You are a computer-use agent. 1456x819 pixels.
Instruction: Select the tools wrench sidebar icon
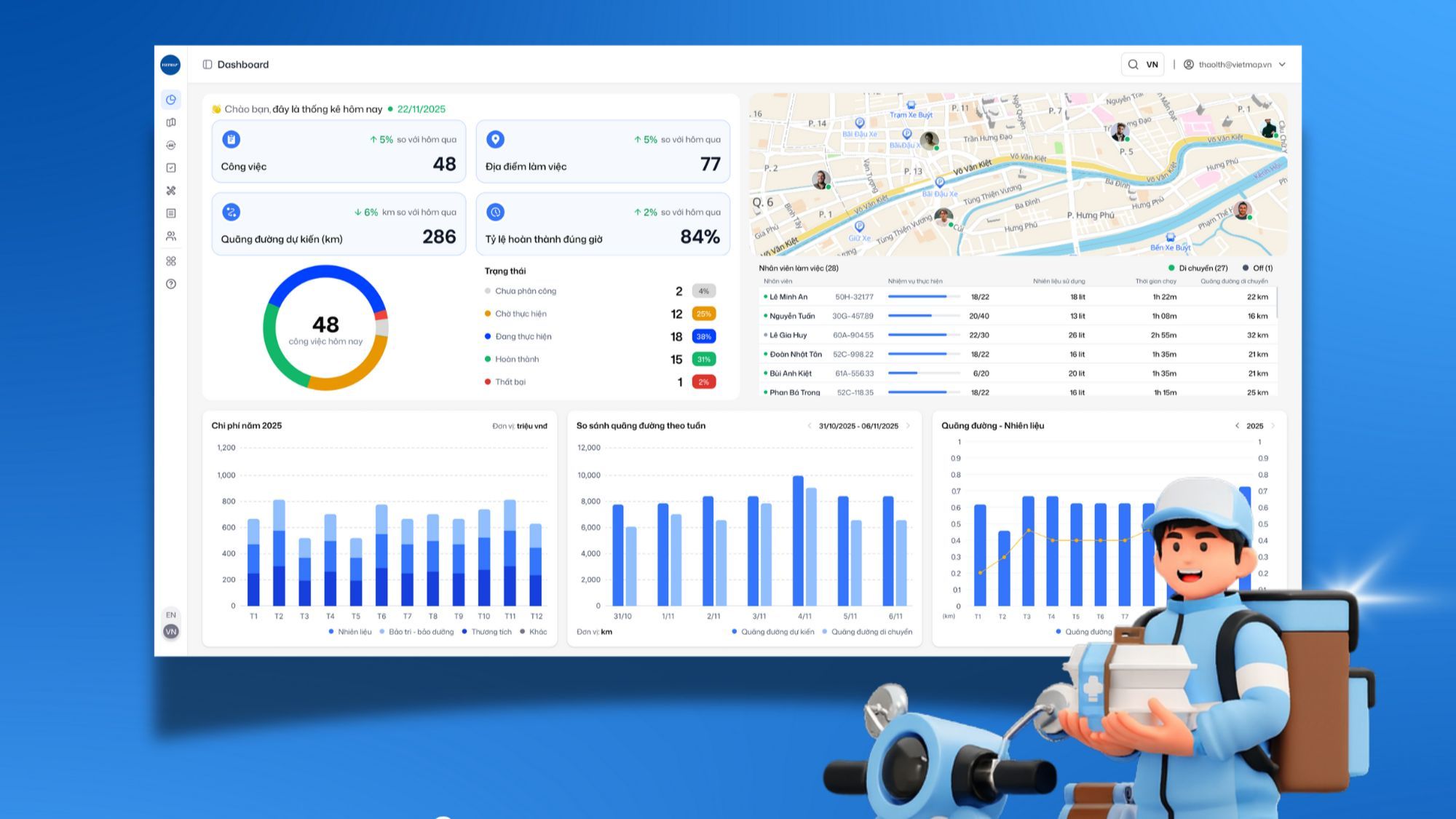[x=171, y=191]
